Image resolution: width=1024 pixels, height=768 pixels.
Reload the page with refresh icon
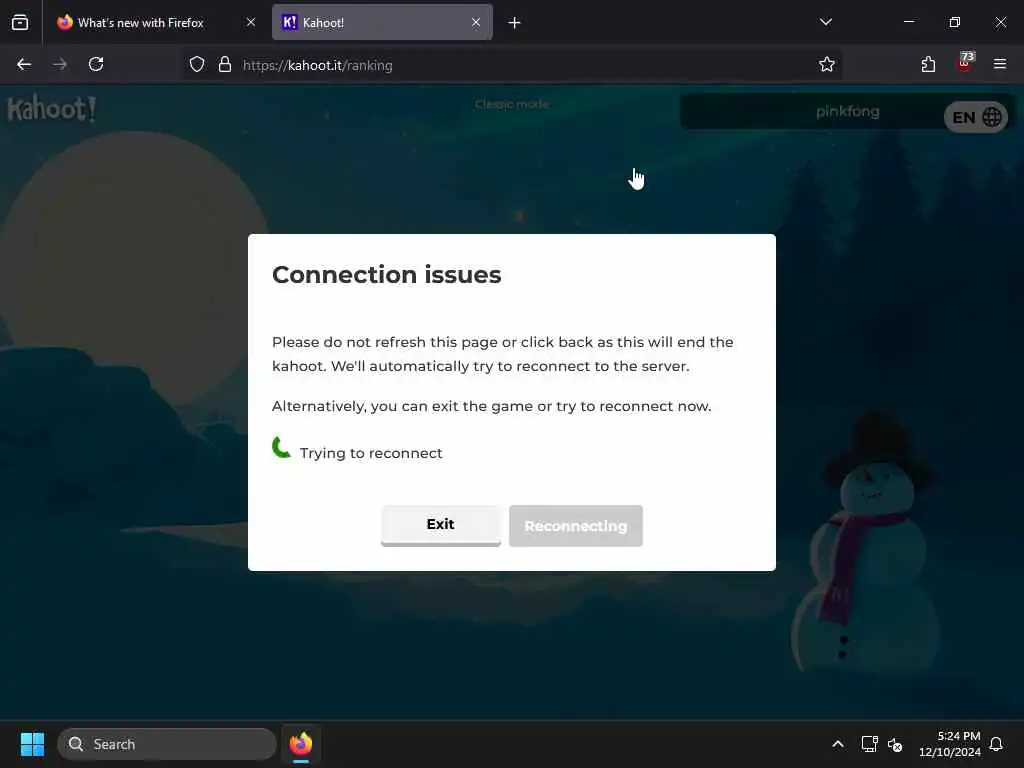point(96,65)
